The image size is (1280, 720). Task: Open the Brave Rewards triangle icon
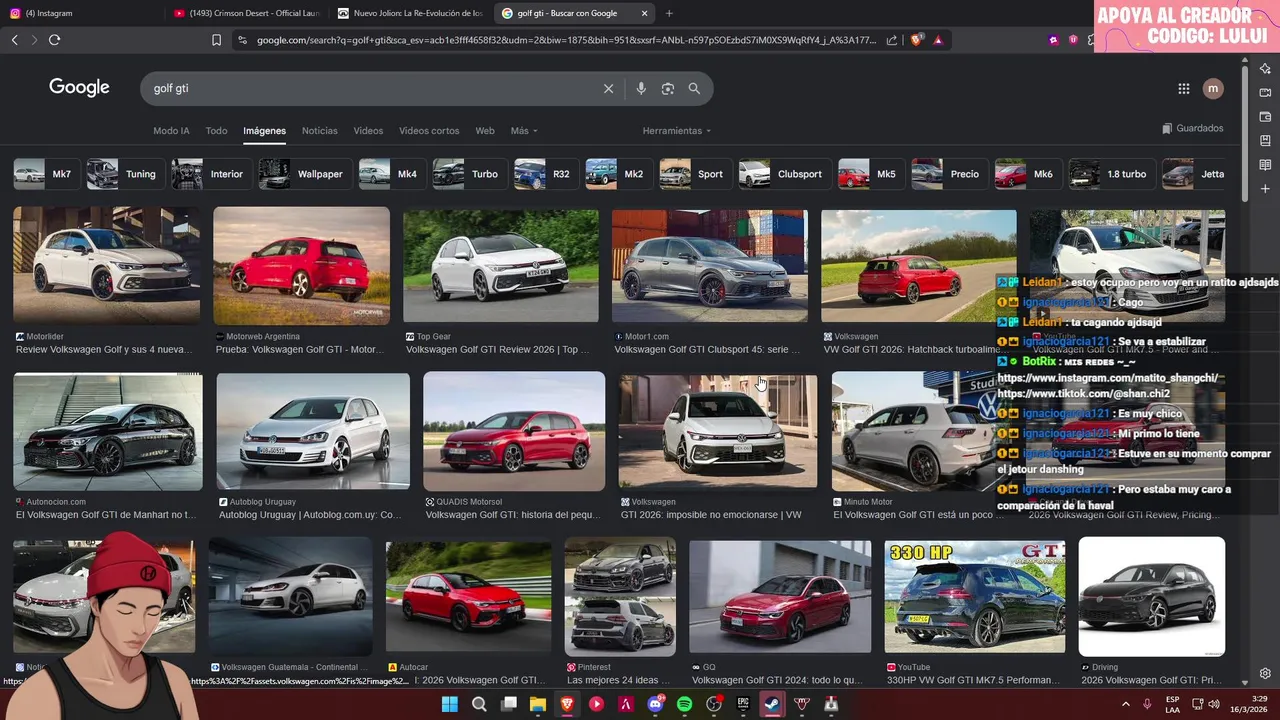938,40
